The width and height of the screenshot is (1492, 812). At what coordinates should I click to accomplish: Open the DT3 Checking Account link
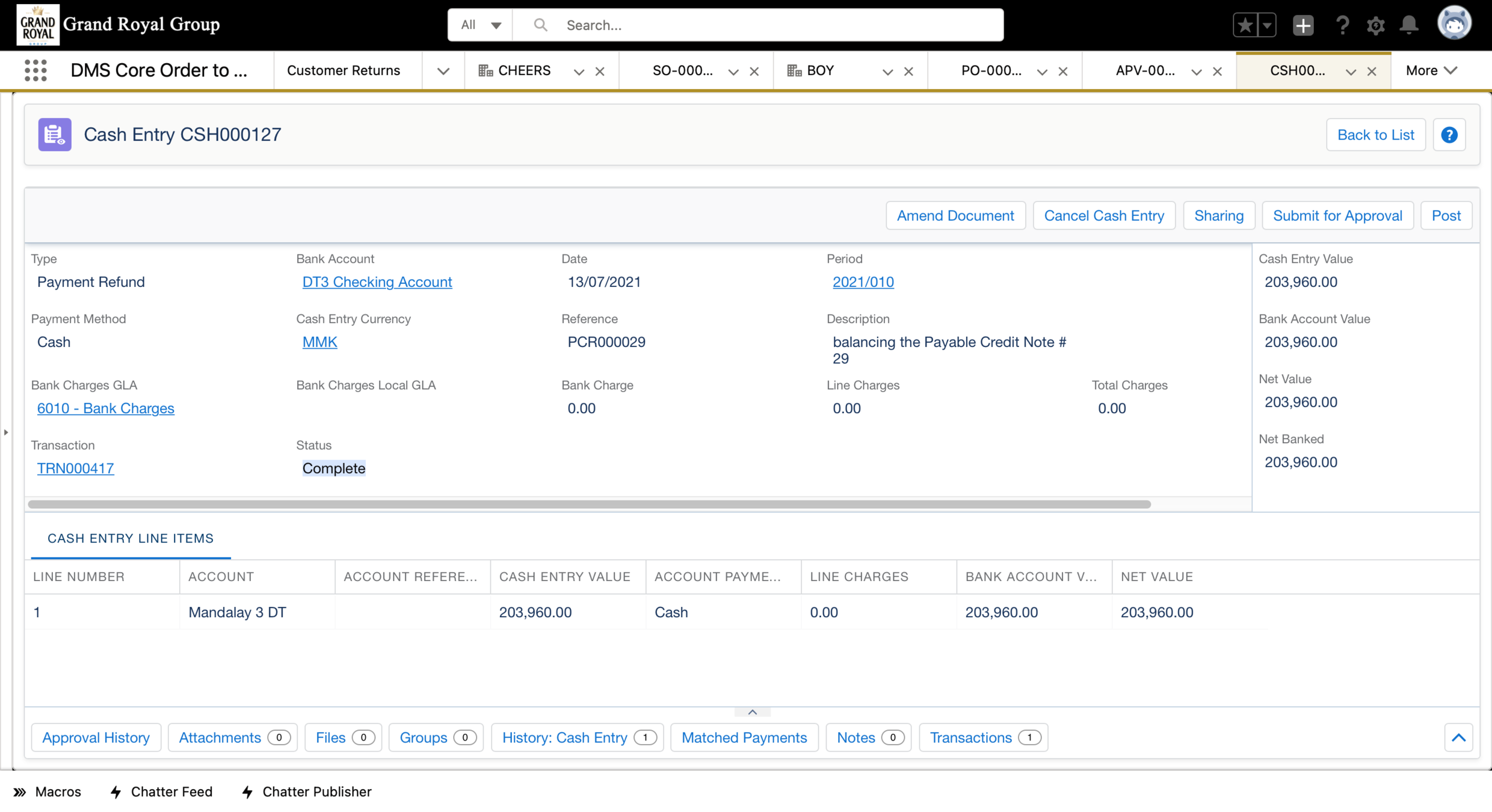point(377,282)
